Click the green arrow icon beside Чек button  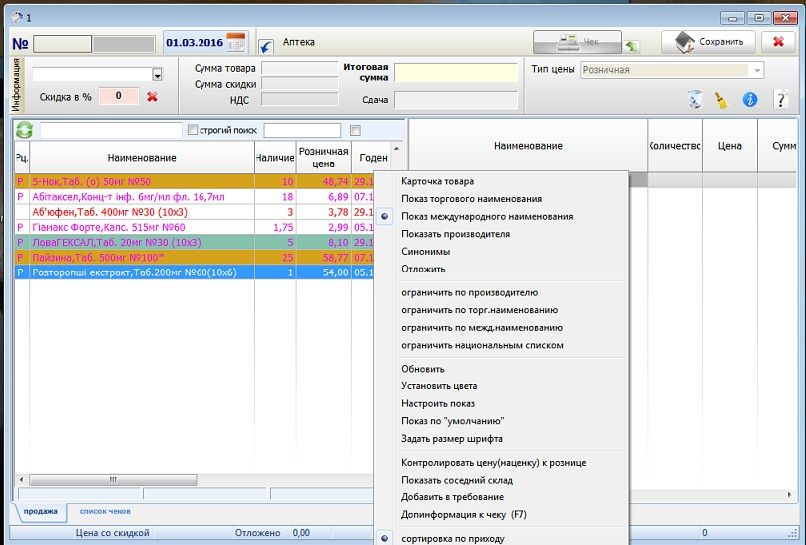632,45
